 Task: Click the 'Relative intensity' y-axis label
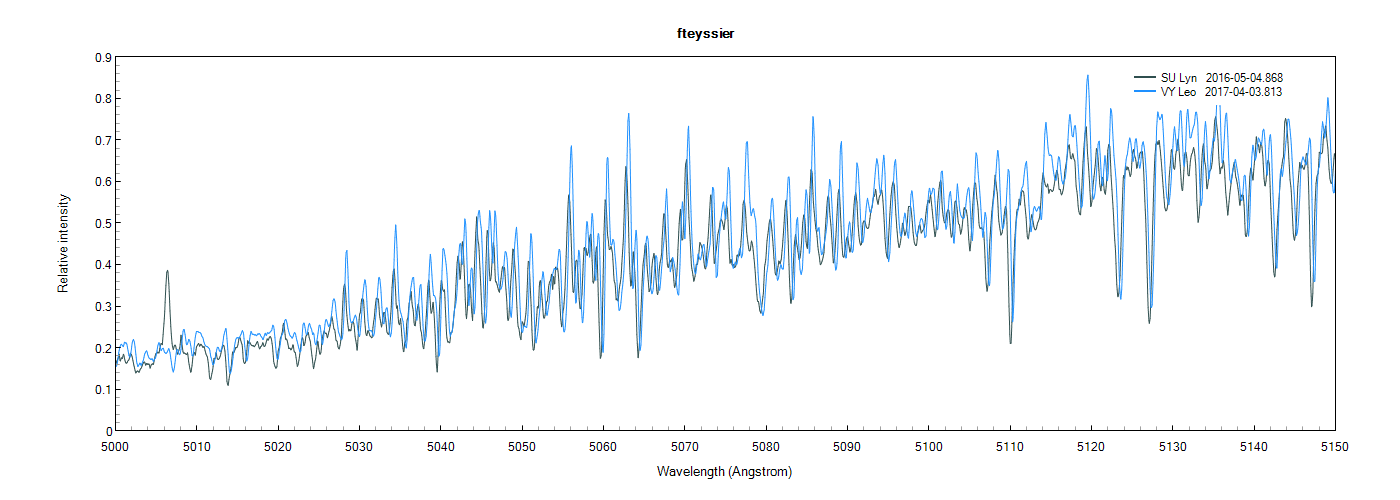63,244
